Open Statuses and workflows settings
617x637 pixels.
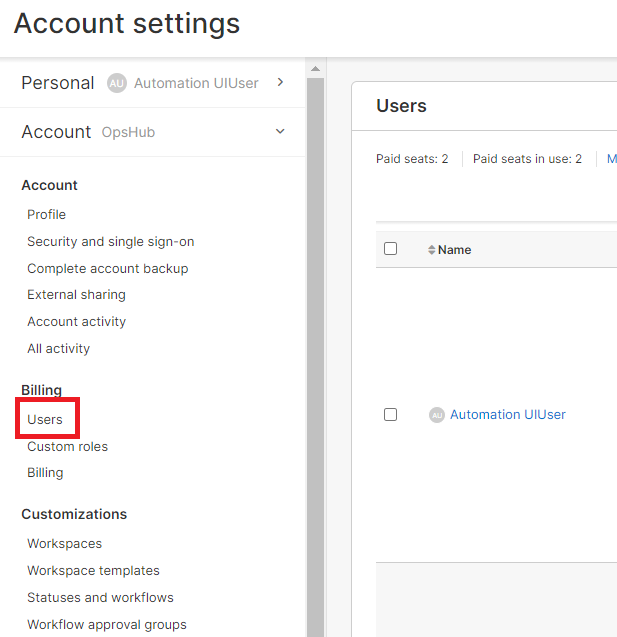click(x=100, y=597)
